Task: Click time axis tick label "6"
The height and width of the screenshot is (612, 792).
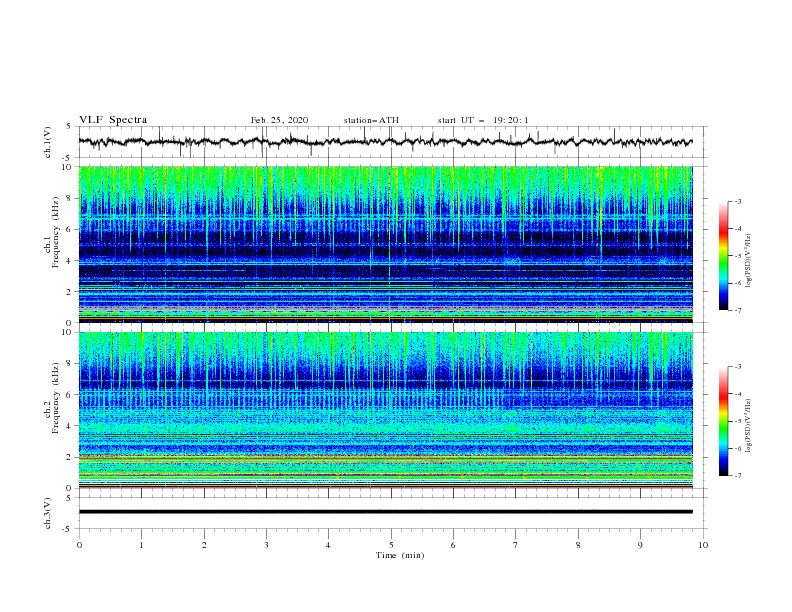Action: click(x=453, y=545)
